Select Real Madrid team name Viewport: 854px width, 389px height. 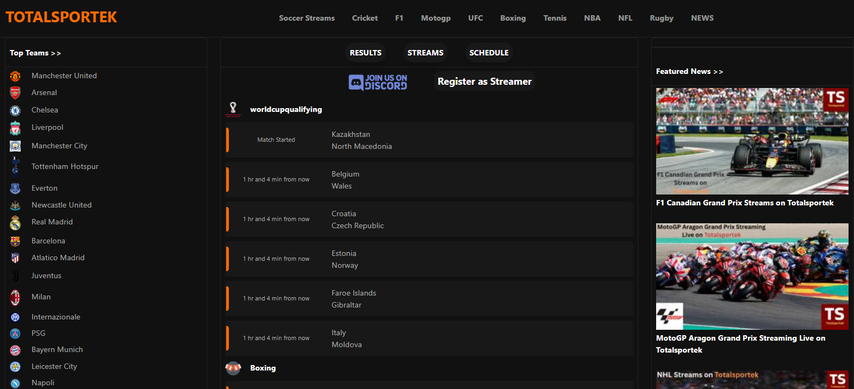(52, 222)
